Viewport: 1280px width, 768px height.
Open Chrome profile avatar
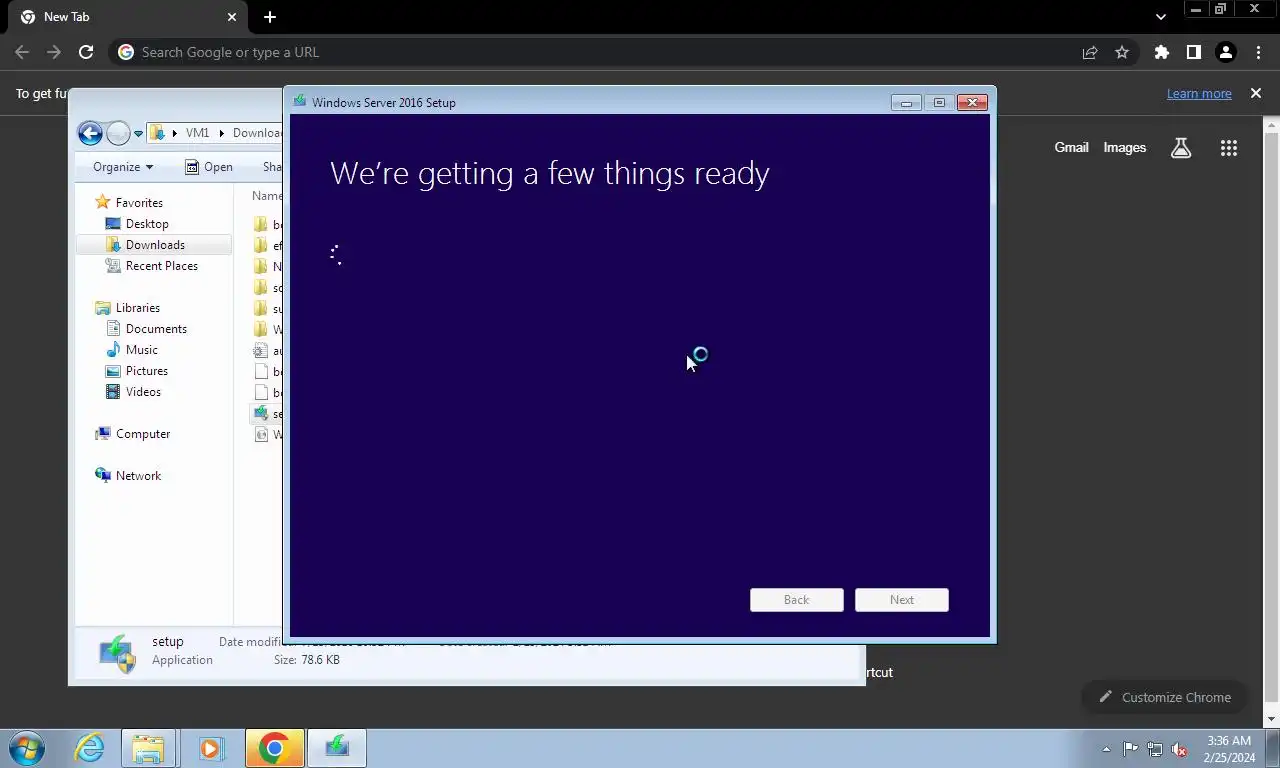click(x=1225, y=52)
